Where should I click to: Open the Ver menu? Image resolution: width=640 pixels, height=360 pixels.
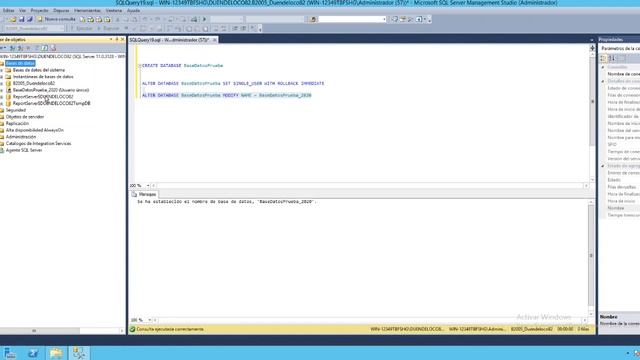22,11
